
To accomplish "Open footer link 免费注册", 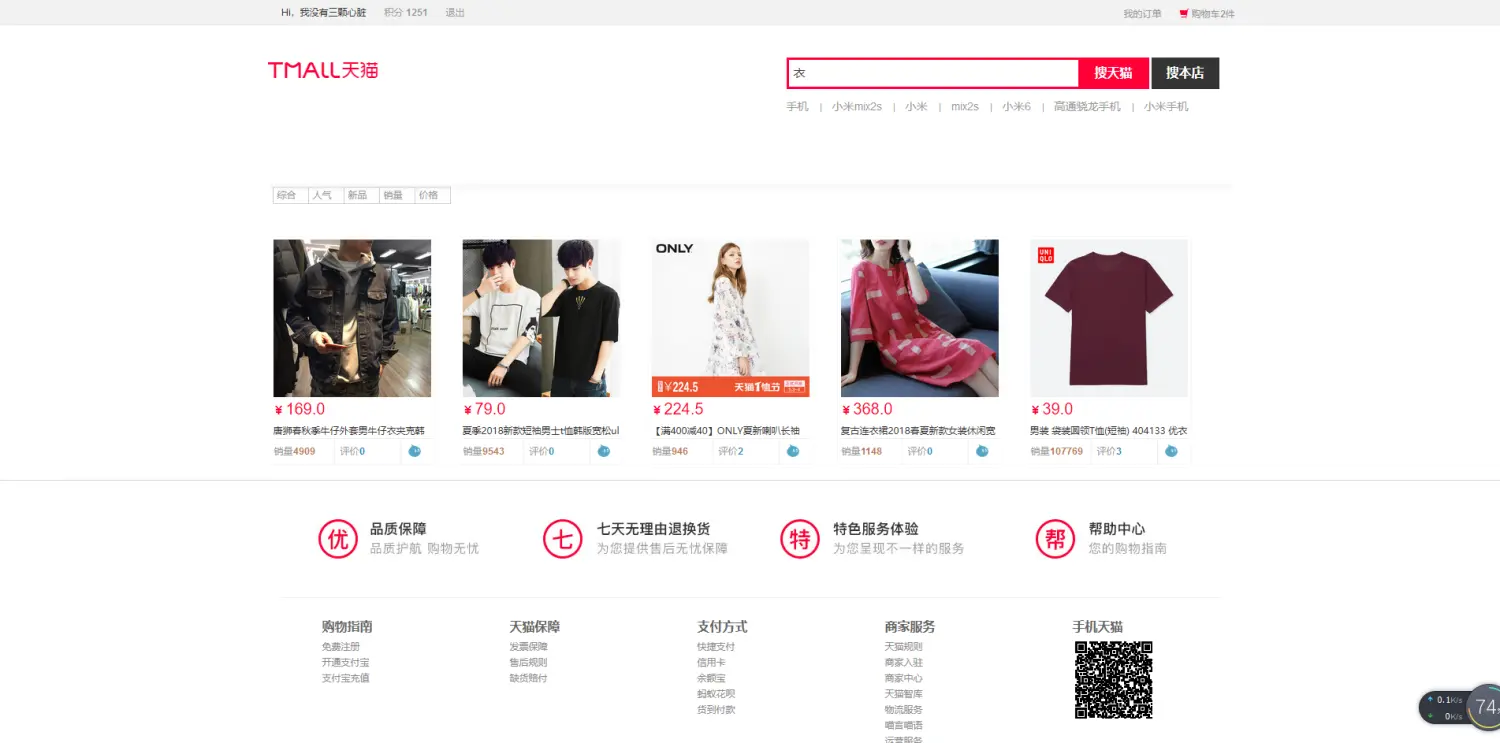I will [x=341, y=647].
